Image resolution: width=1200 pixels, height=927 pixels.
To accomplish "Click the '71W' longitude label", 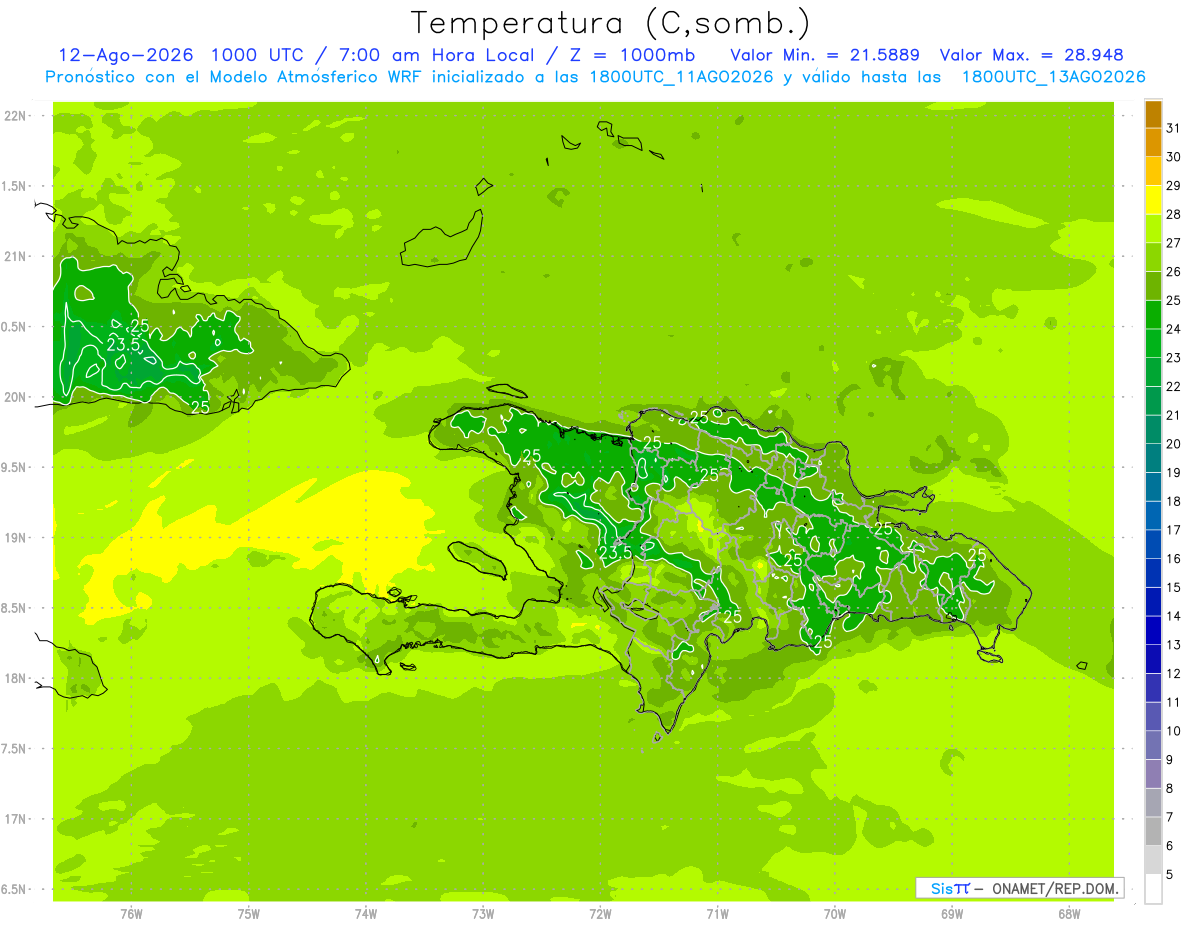I will click(717, 913).
